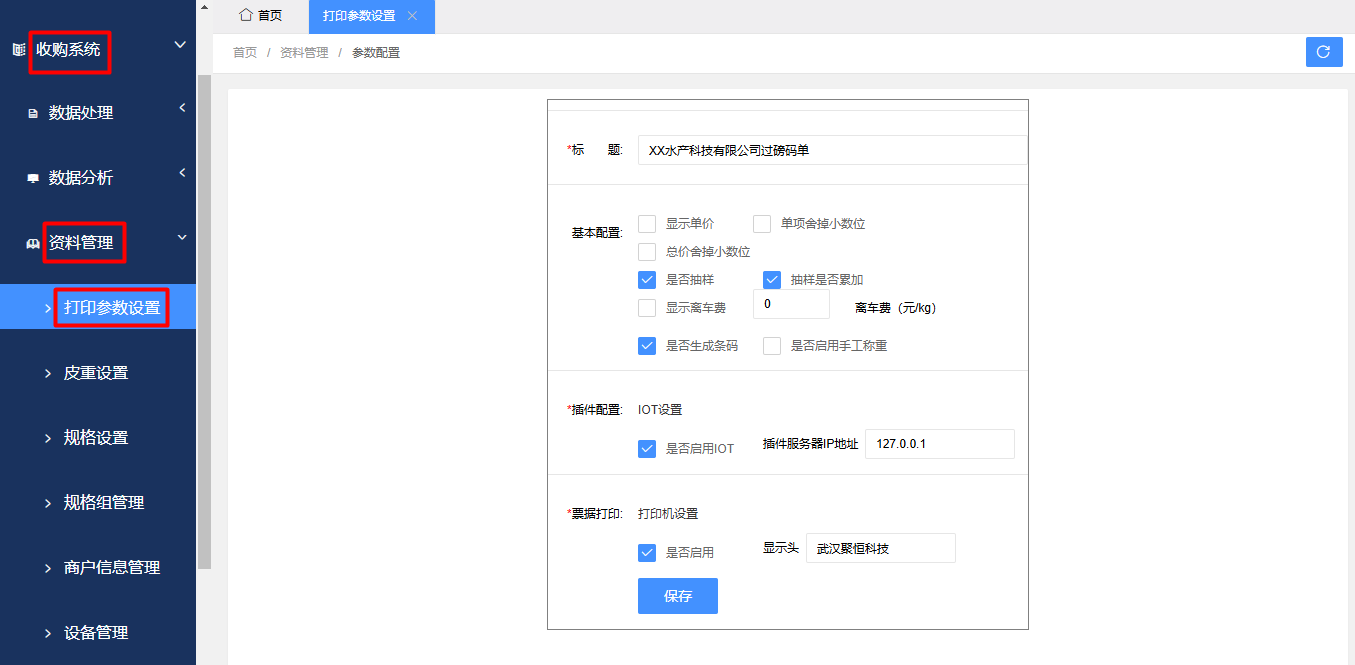Click the 显示头 input field

[x=881, y=548]
